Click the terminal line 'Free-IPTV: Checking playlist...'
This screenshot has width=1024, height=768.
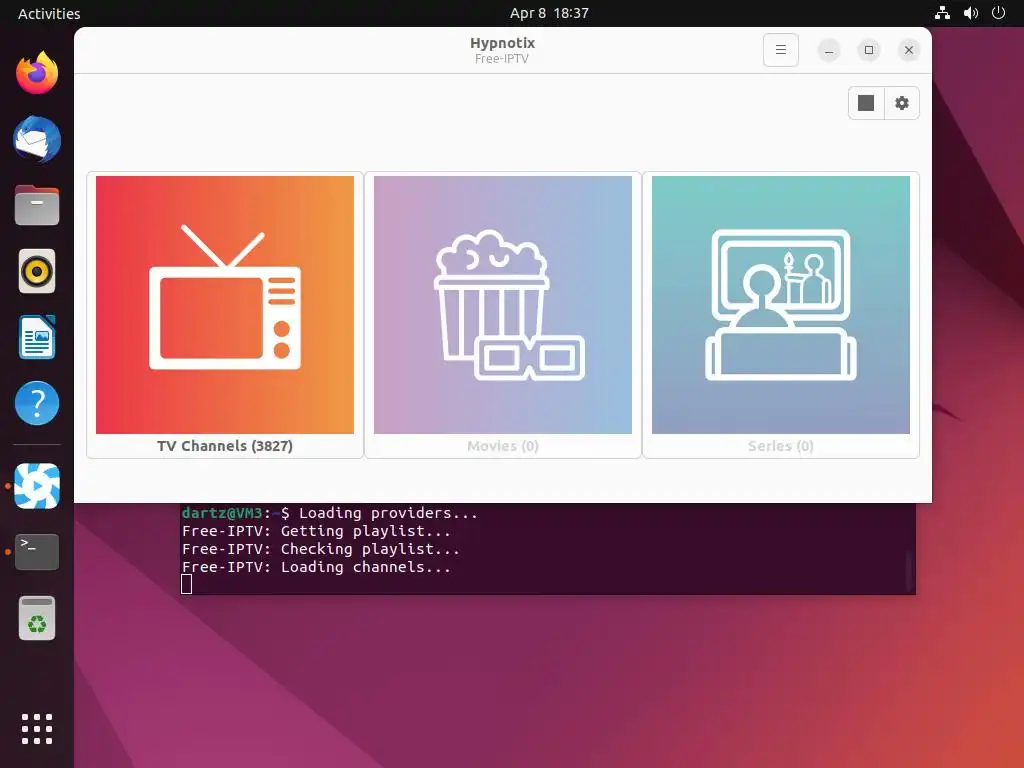(x=321, y=549)
